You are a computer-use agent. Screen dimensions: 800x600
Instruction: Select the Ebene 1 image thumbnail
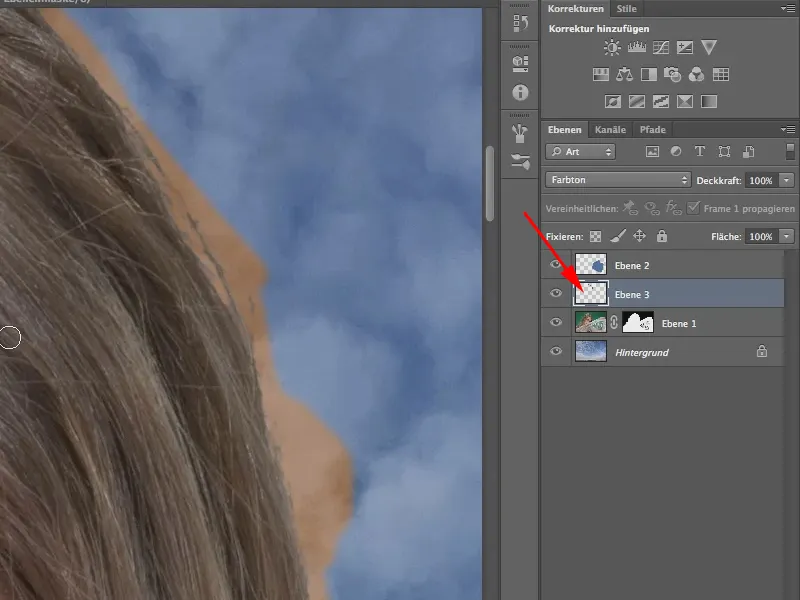click(x=591, y=322)
